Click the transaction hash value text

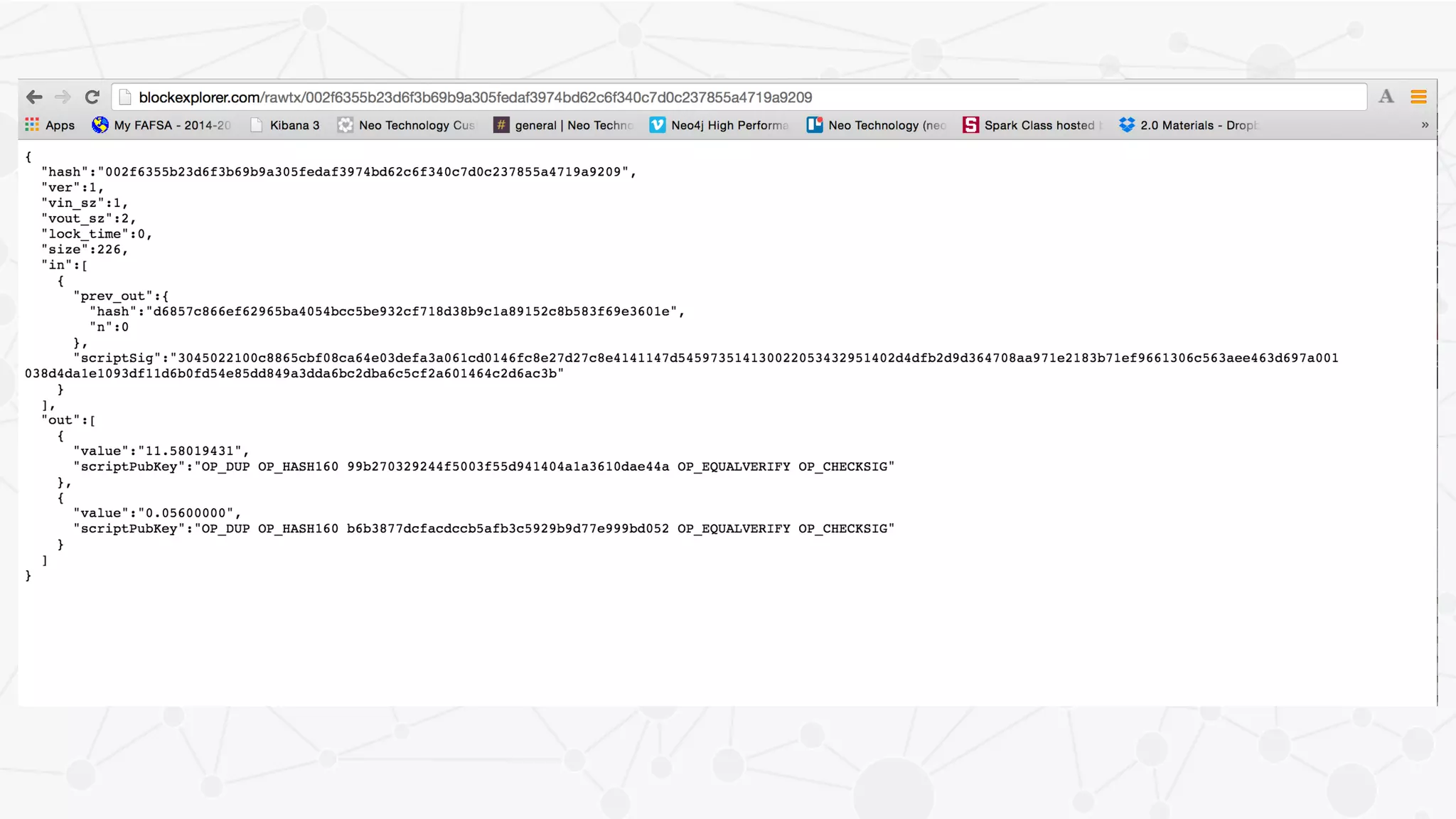[363, 172]
